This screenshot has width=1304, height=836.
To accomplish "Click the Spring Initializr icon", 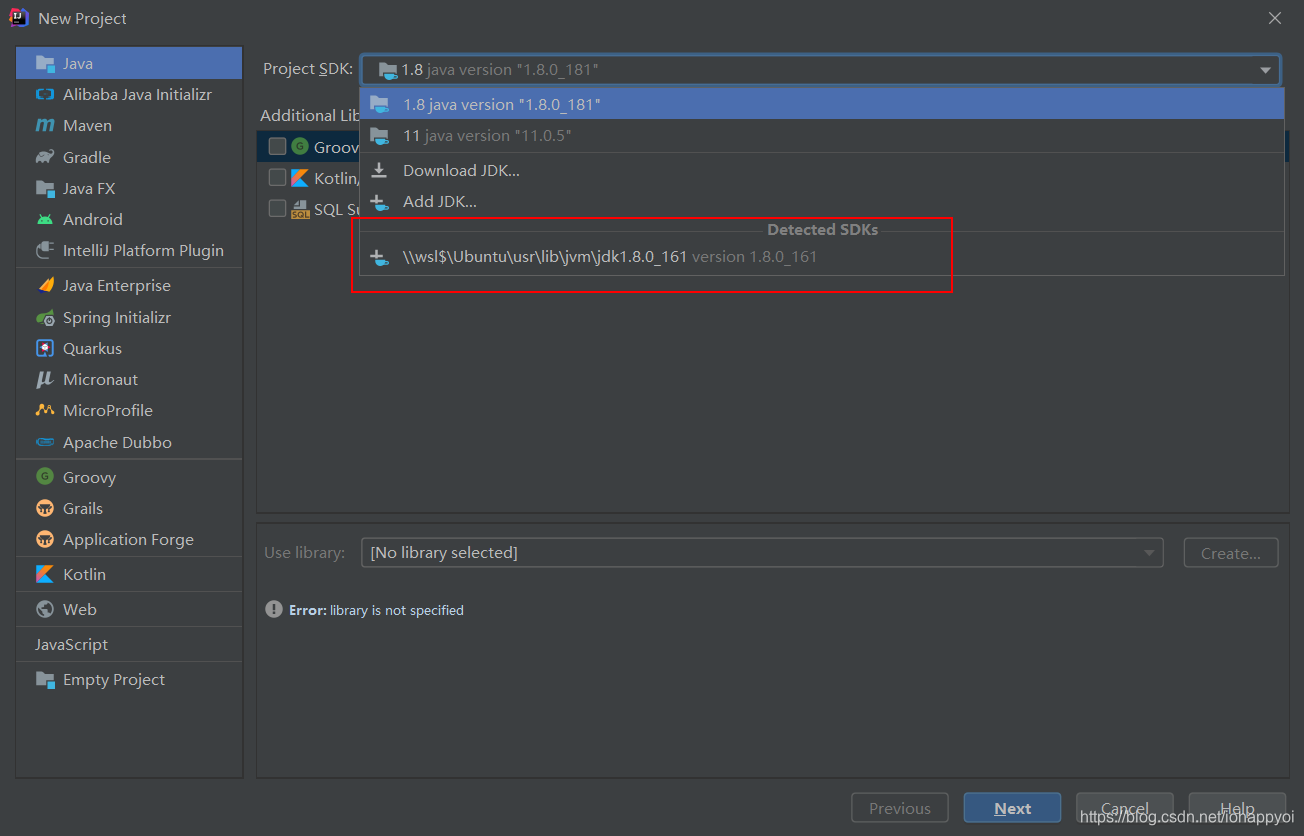I will [45, 317].
